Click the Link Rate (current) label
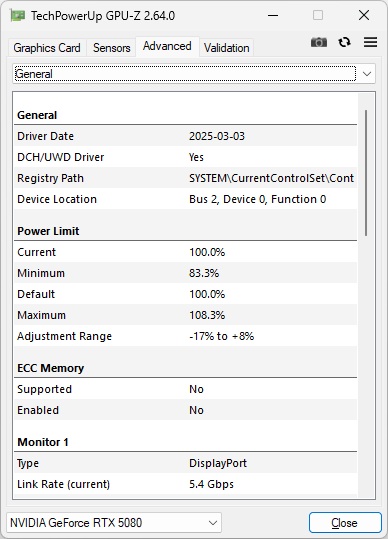 pos(64,484)
